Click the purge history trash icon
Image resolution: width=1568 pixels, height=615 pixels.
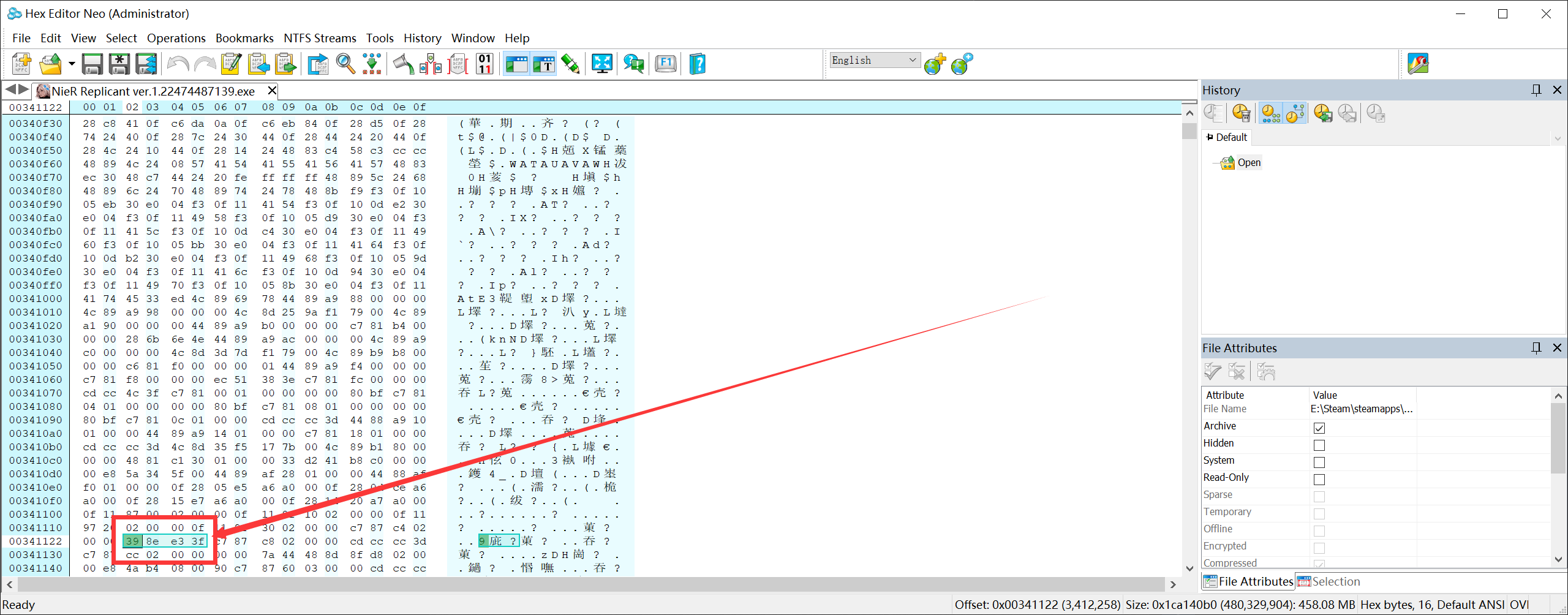(1242, 113)
